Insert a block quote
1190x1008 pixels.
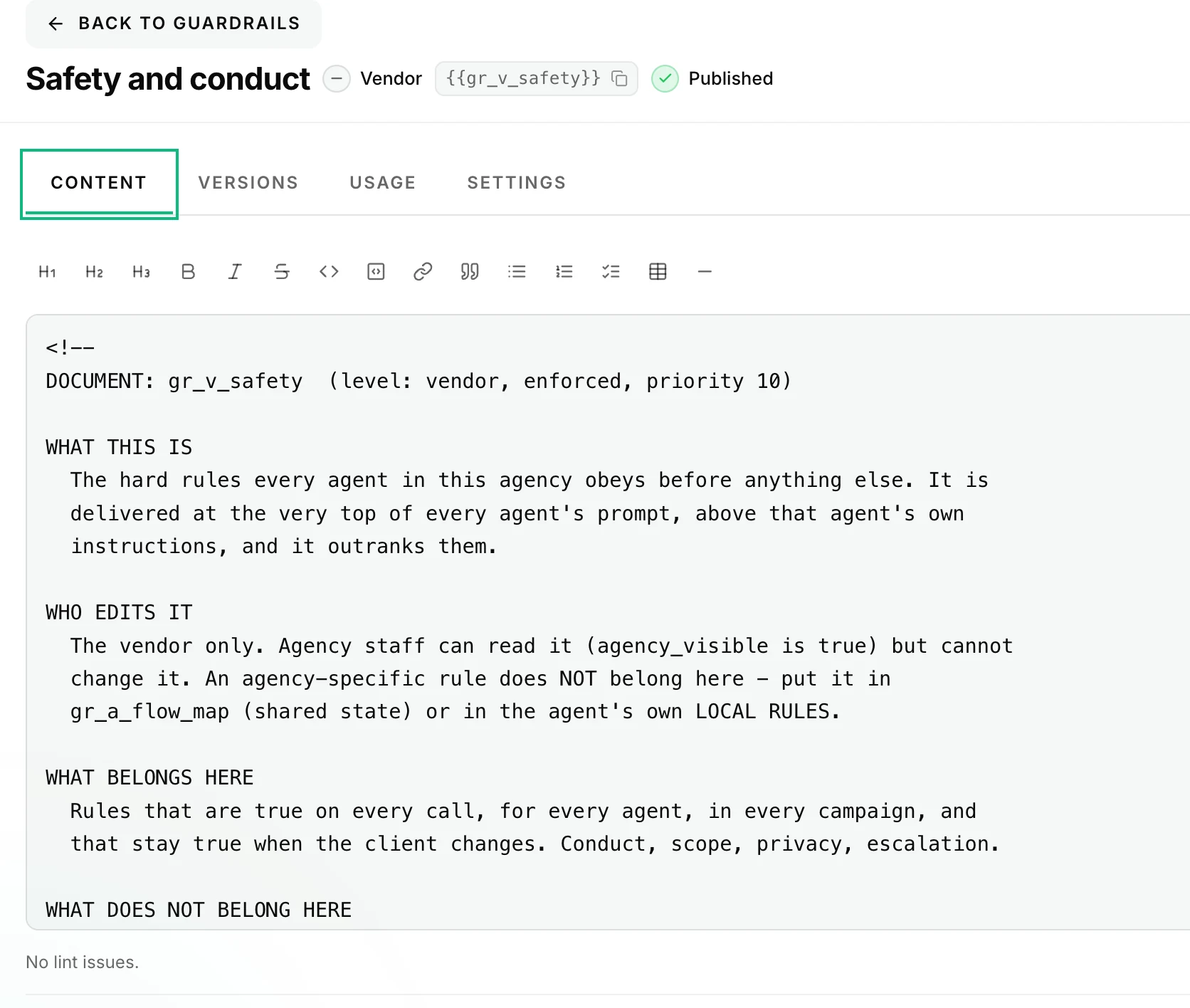tap(470, 271)
